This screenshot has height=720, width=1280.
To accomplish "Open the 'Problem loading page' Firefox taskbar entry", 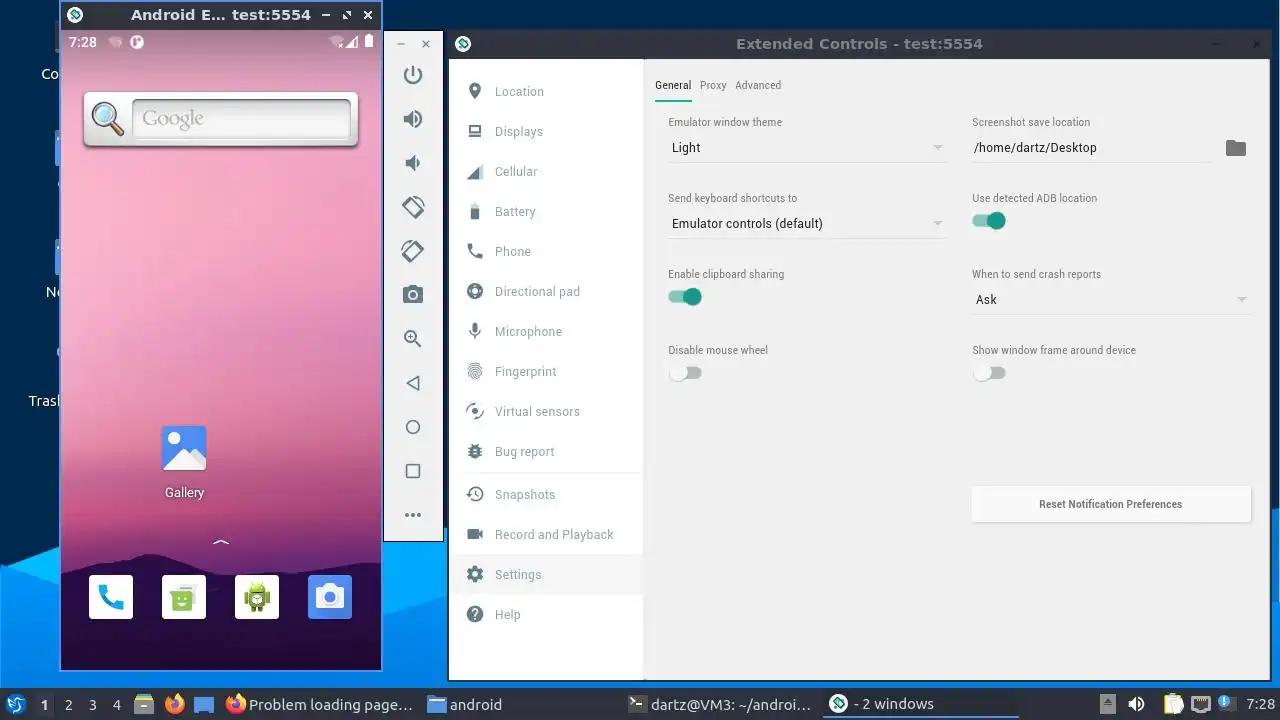I will coord(320,704).
